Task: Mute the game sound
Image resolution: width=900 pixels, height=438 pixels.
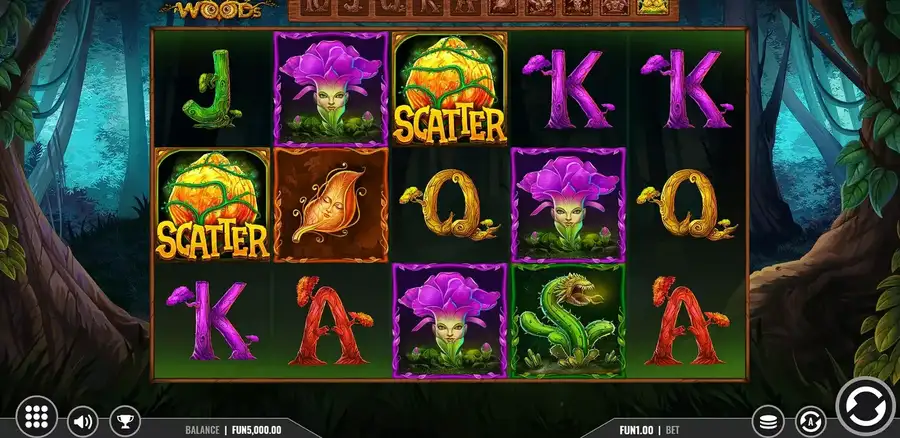Action: pyautogui.click(x=83, y=423)
